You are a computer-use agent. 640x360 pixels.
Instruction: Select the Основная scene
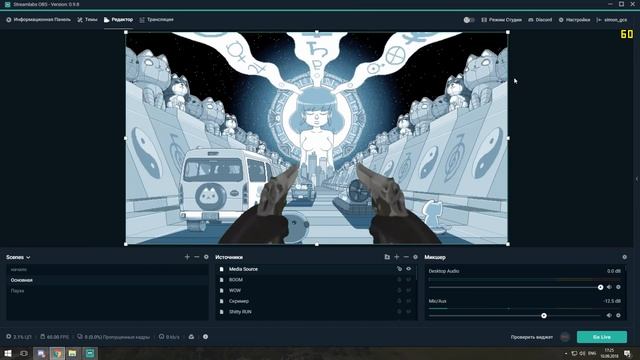point(107,280)
